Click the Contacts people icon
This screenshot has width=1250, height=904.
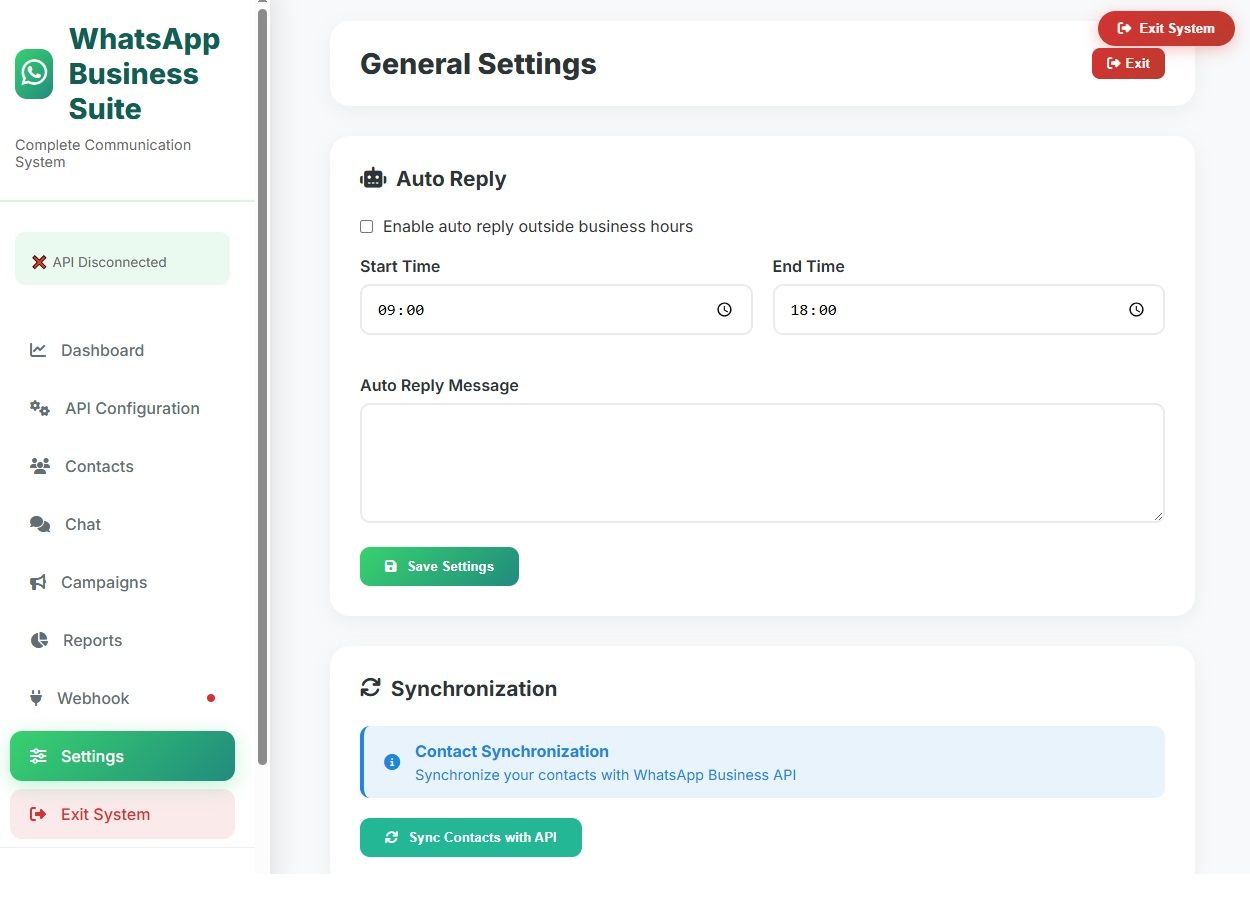(x=40, y=466)
